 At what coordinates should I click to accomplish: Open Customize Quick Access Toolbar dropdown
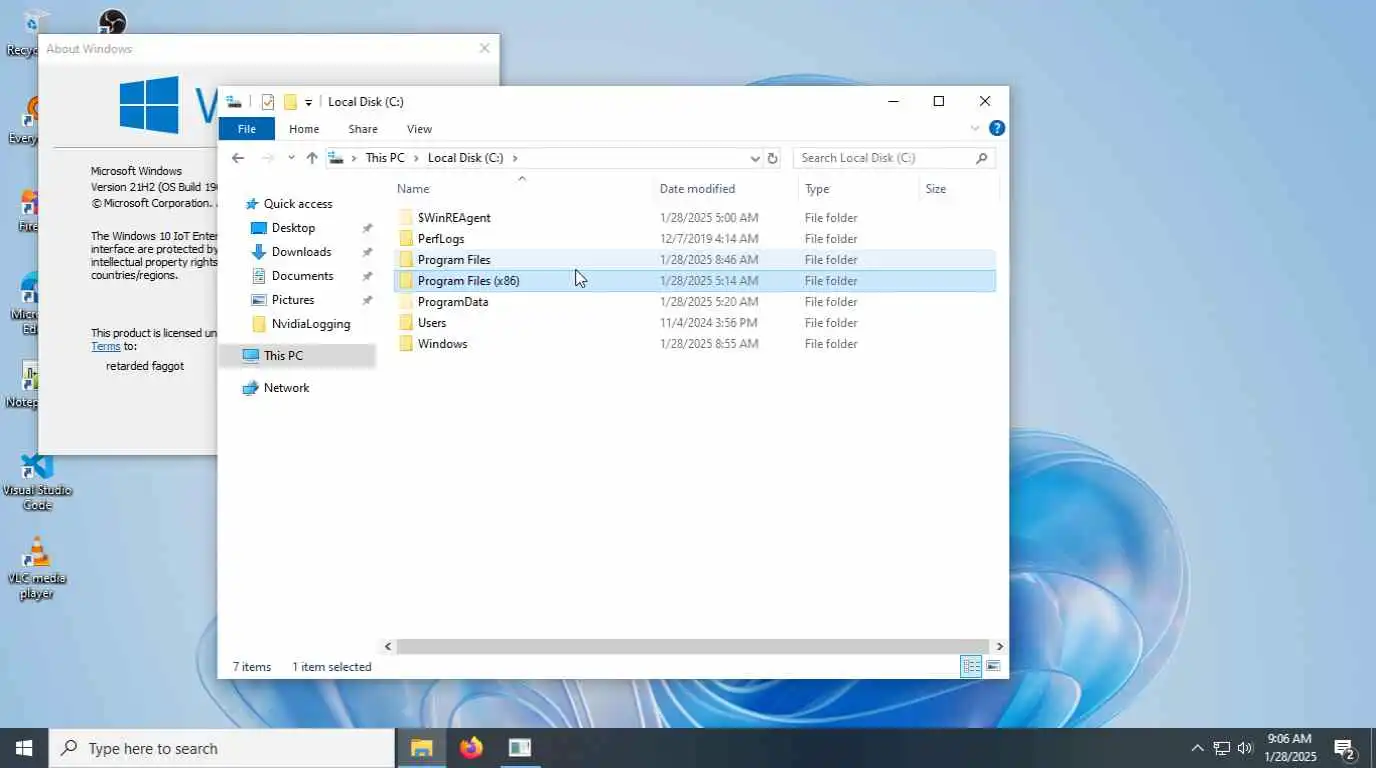tap(308, 102)
